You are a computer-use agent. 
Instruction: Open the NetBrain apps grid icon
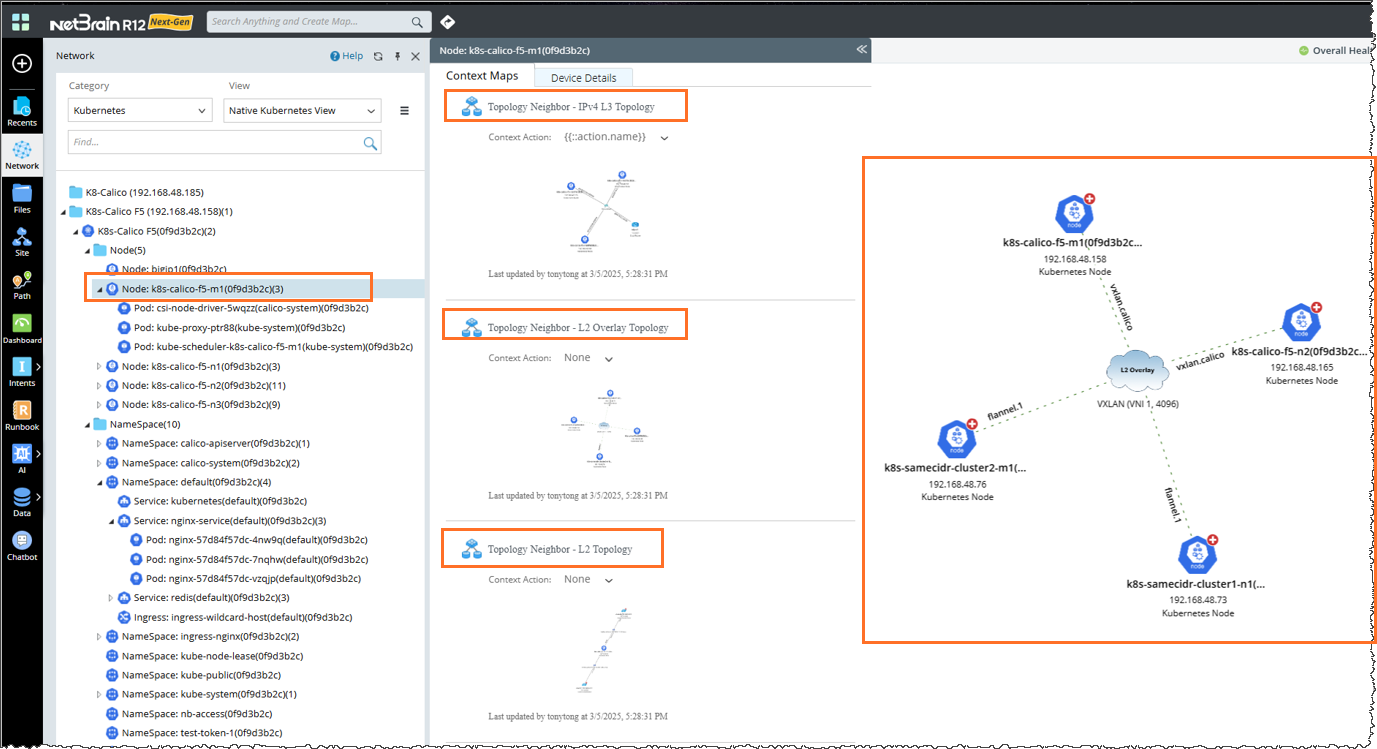pyautogui.click(x=20, y=21)
